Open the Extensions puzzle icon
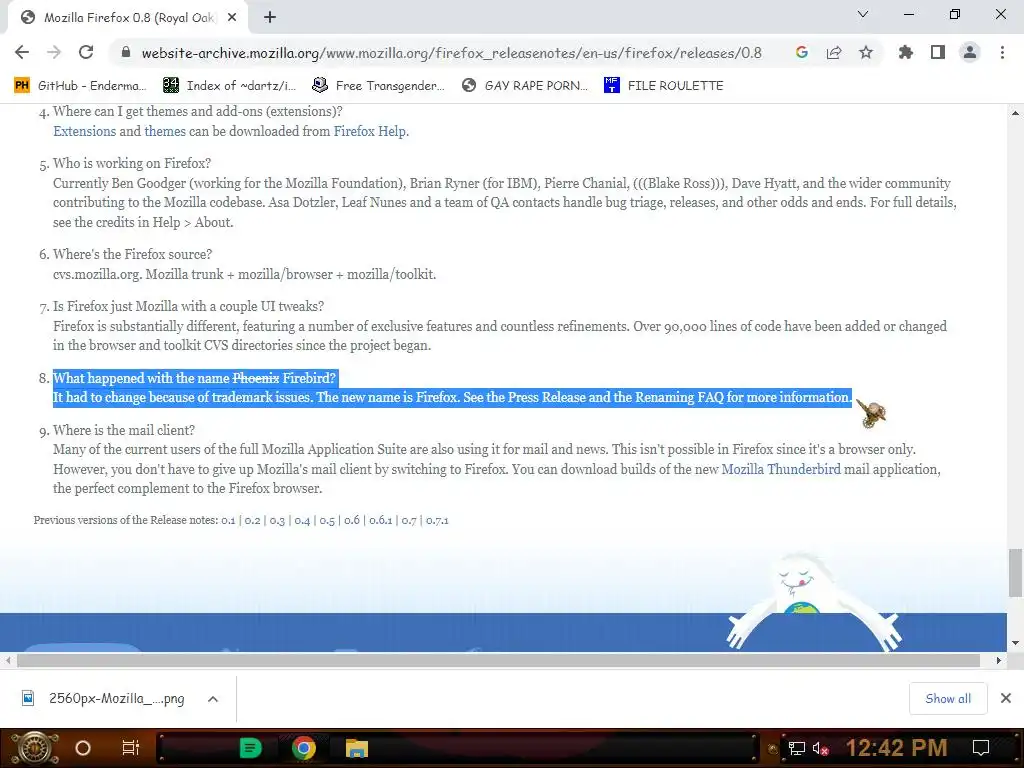 [905, 52]
